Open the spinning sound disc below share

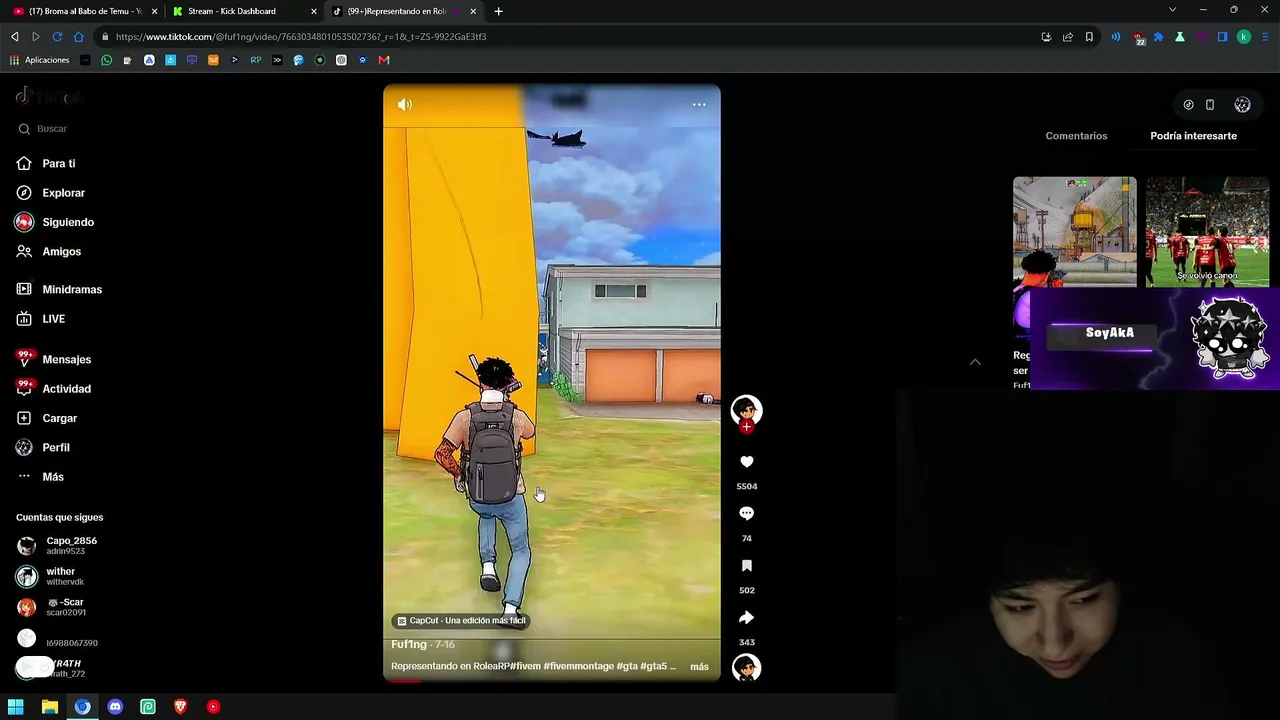point(746,667)
